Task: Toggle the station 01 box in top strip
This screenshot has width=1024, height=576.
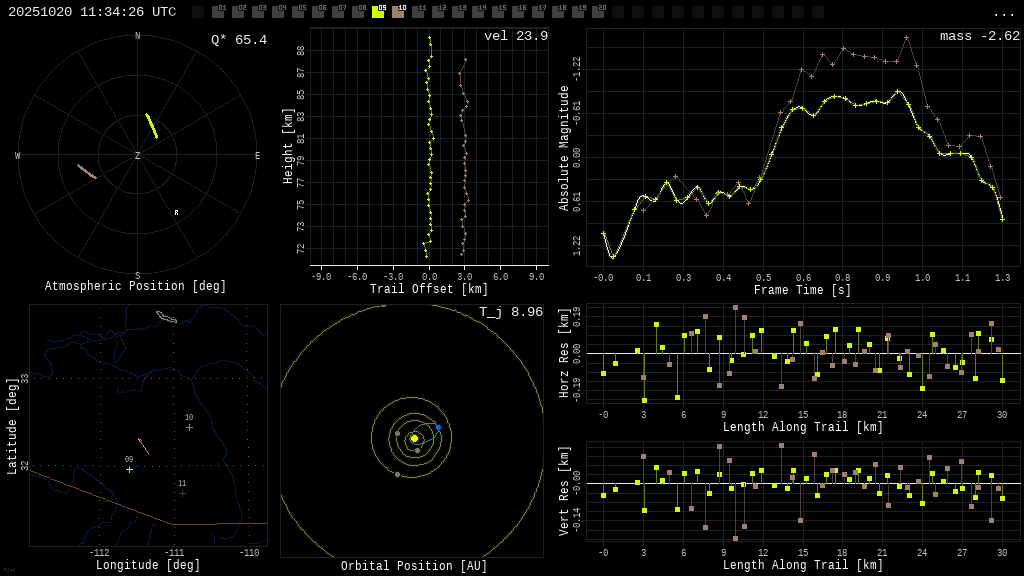Action: tap(218, 12)
